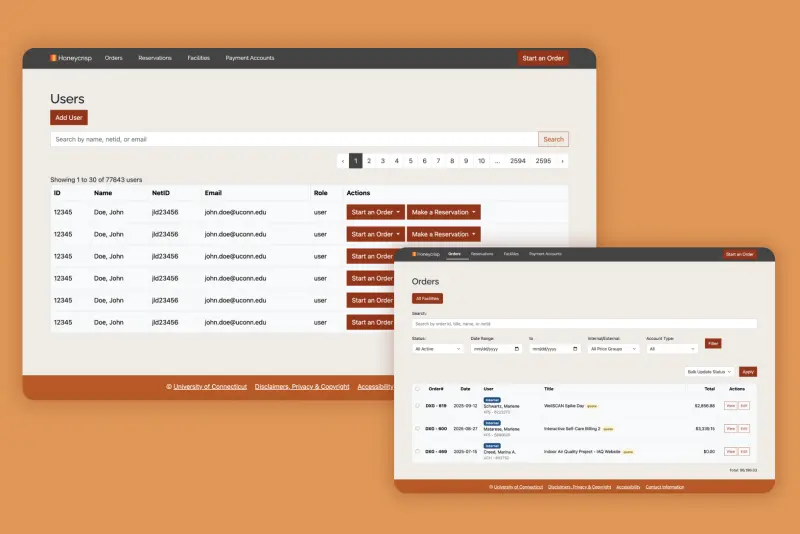Open Make a Reservation dropdown in first user row
Image resolution: width=800 pixels, height=534 pixels.
[444, 212]
